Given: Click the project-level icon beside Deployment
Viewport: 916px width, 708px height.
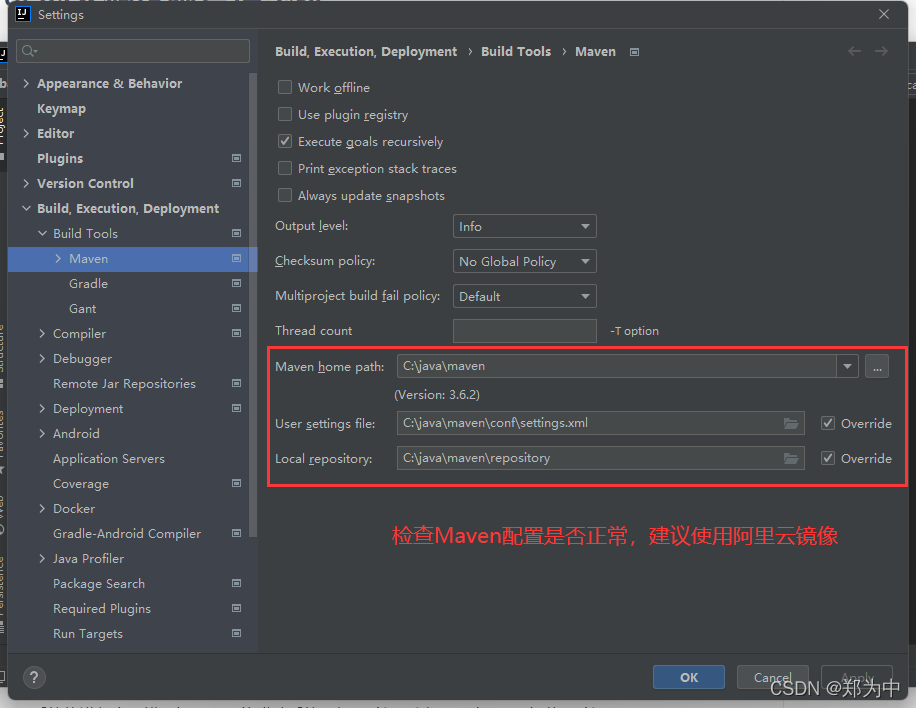Looking at the screenshot, I should click(237, 408).
